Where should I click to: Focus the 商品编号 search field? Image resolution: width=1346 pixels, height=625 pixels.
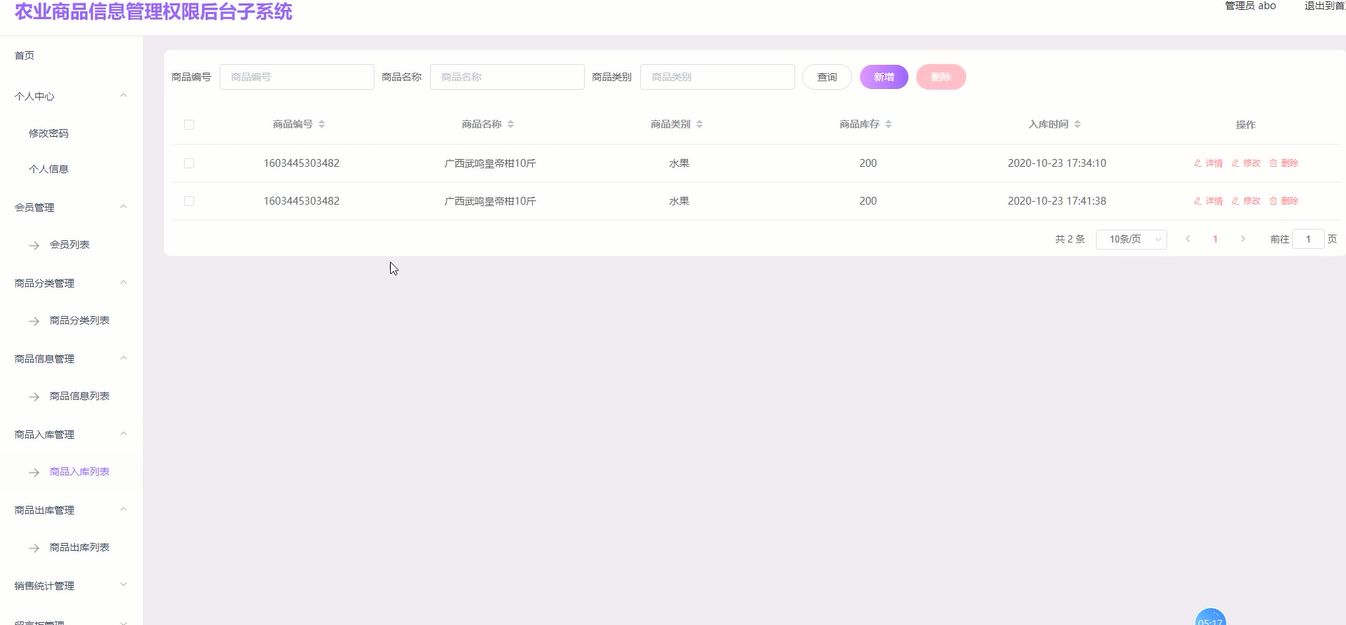297,77
